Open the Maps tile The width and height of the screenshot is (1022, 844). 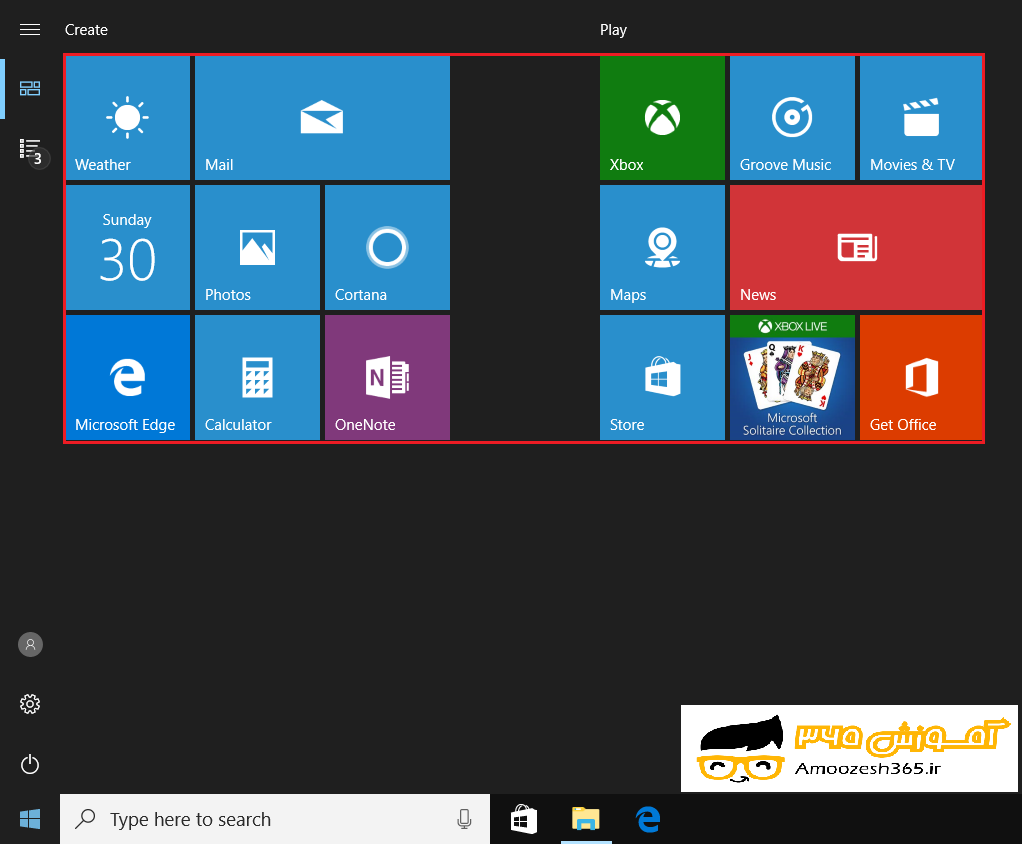(x=662, y=248)
